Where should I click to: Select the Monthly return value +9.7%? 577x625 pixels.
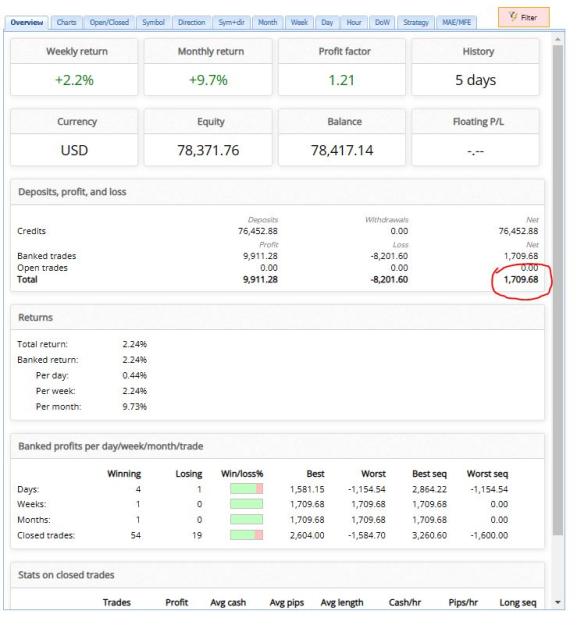tap(208, 80)
